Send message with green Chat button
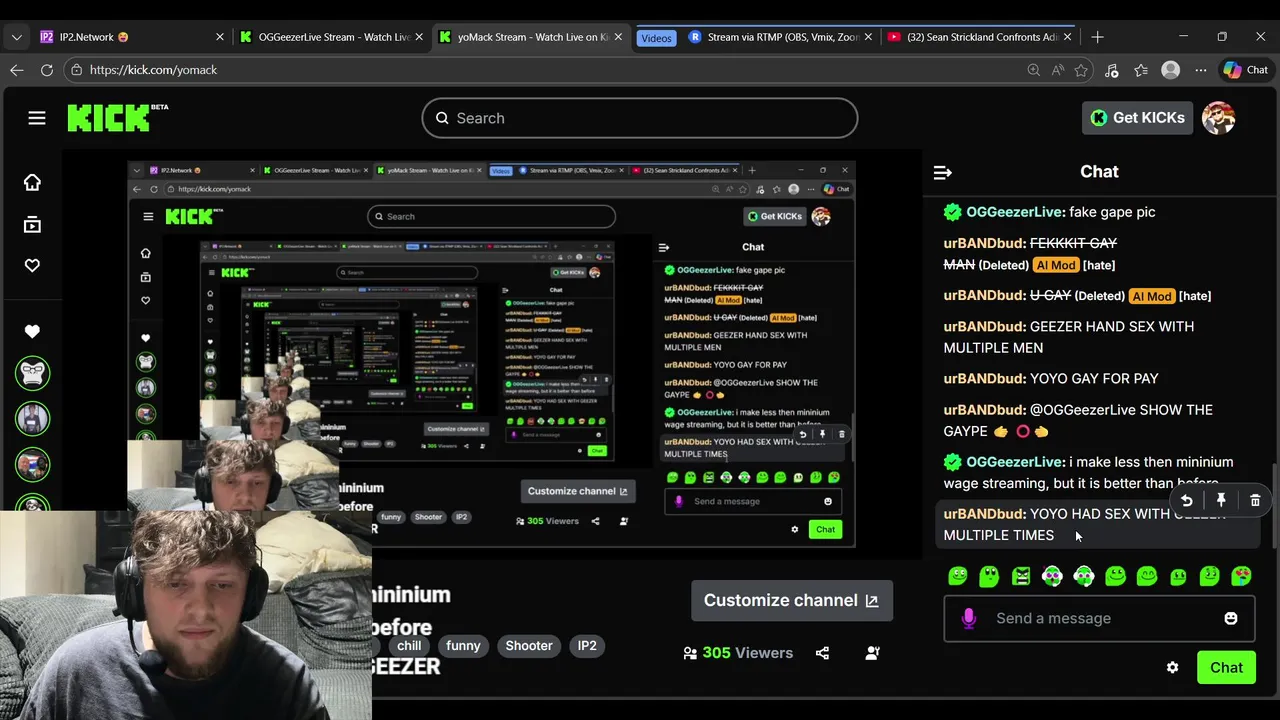The image size is (1280, 720). pos(1226,668)
